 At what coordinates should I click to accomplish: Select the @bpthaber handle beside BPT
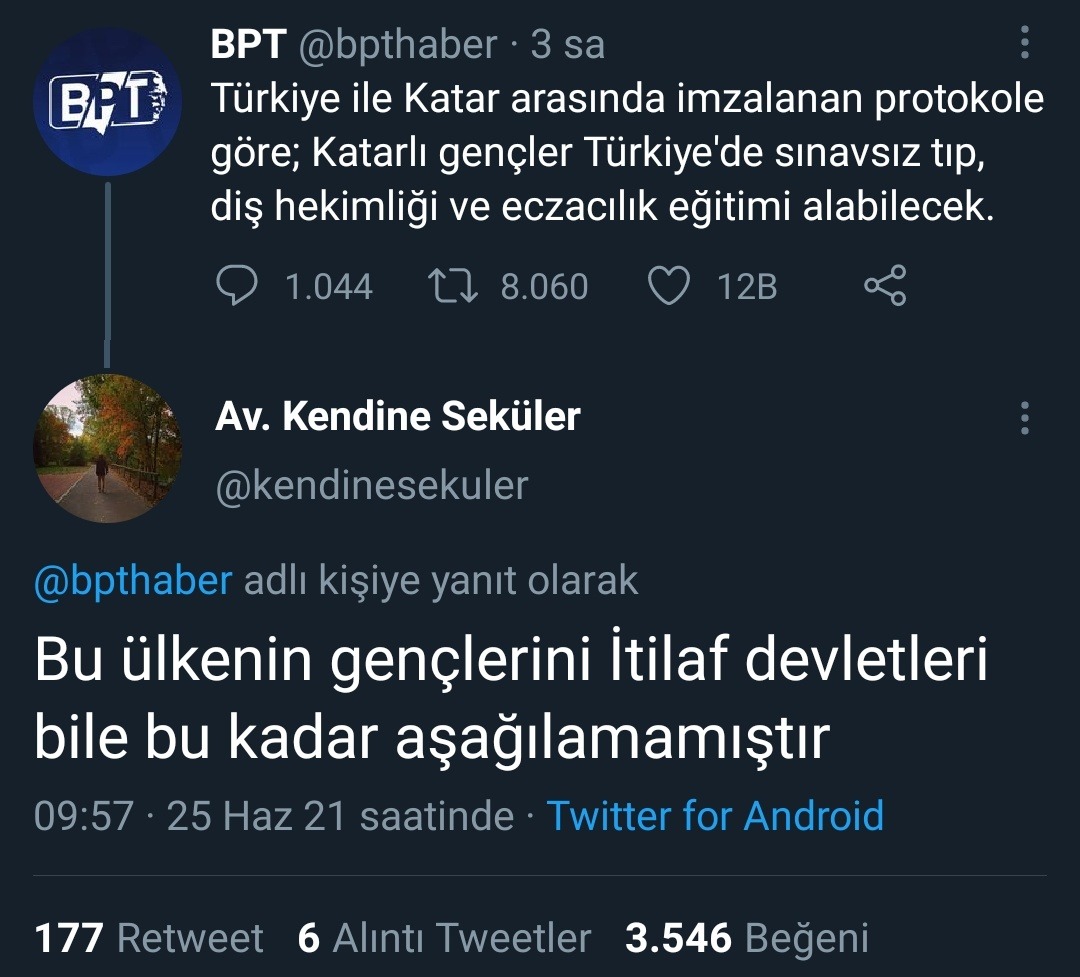[x=398, y=45]
